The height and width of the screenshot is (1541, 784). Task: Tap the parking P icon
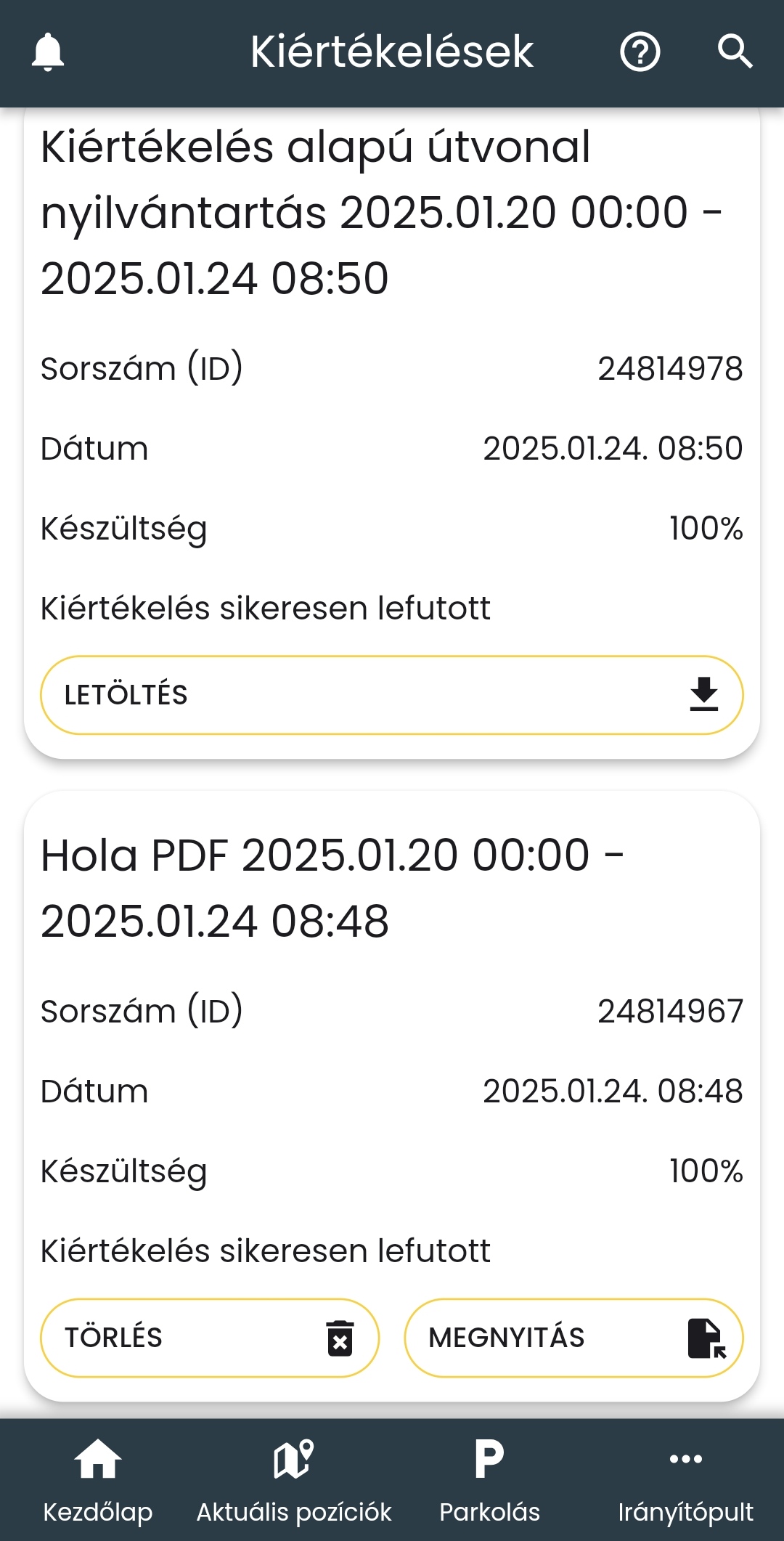pyautogui.click(x=489, y=1459)
